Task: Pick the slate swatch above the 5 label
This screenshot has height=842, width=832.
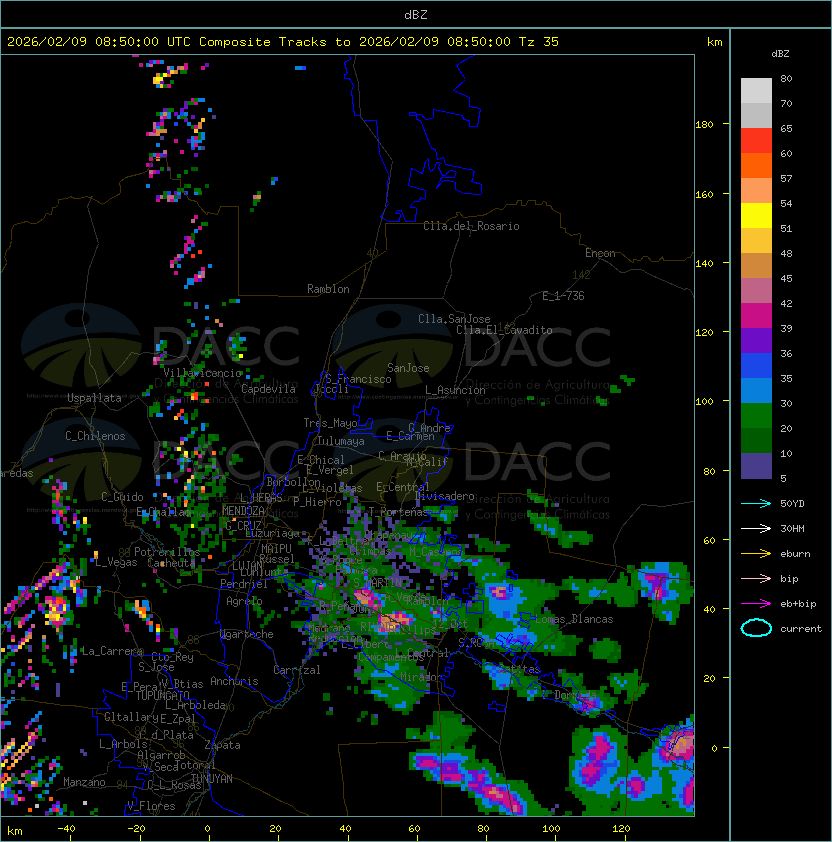Action: [756, 466]
